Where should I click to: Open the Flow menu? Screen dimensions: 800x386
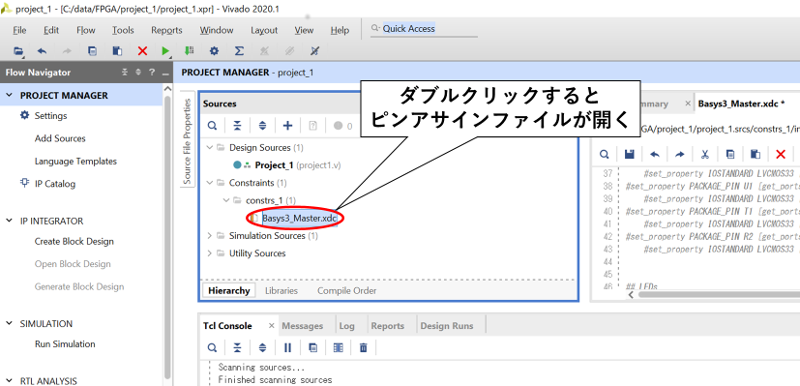[86, 30]
